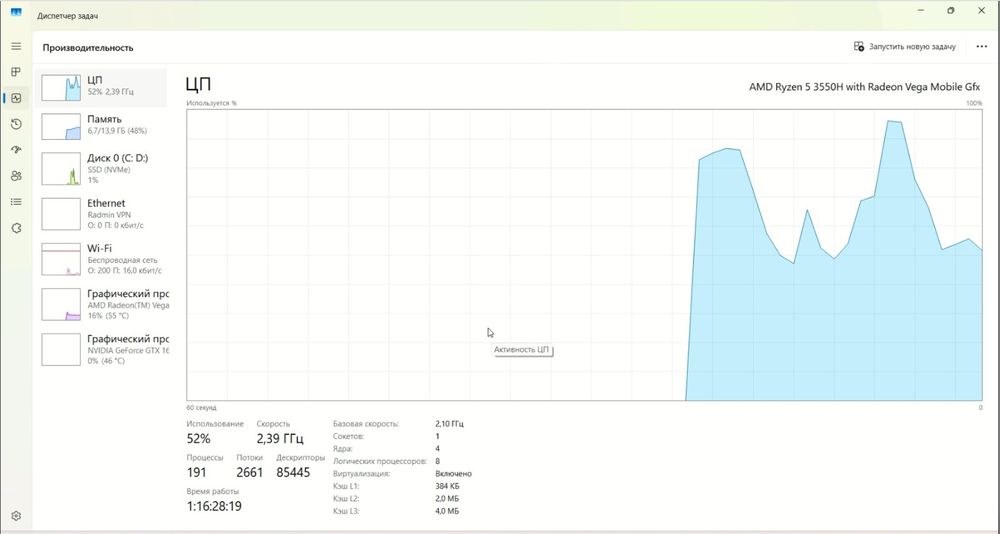Select the Память performance item
1000x534 pixels.
[103, 126]
